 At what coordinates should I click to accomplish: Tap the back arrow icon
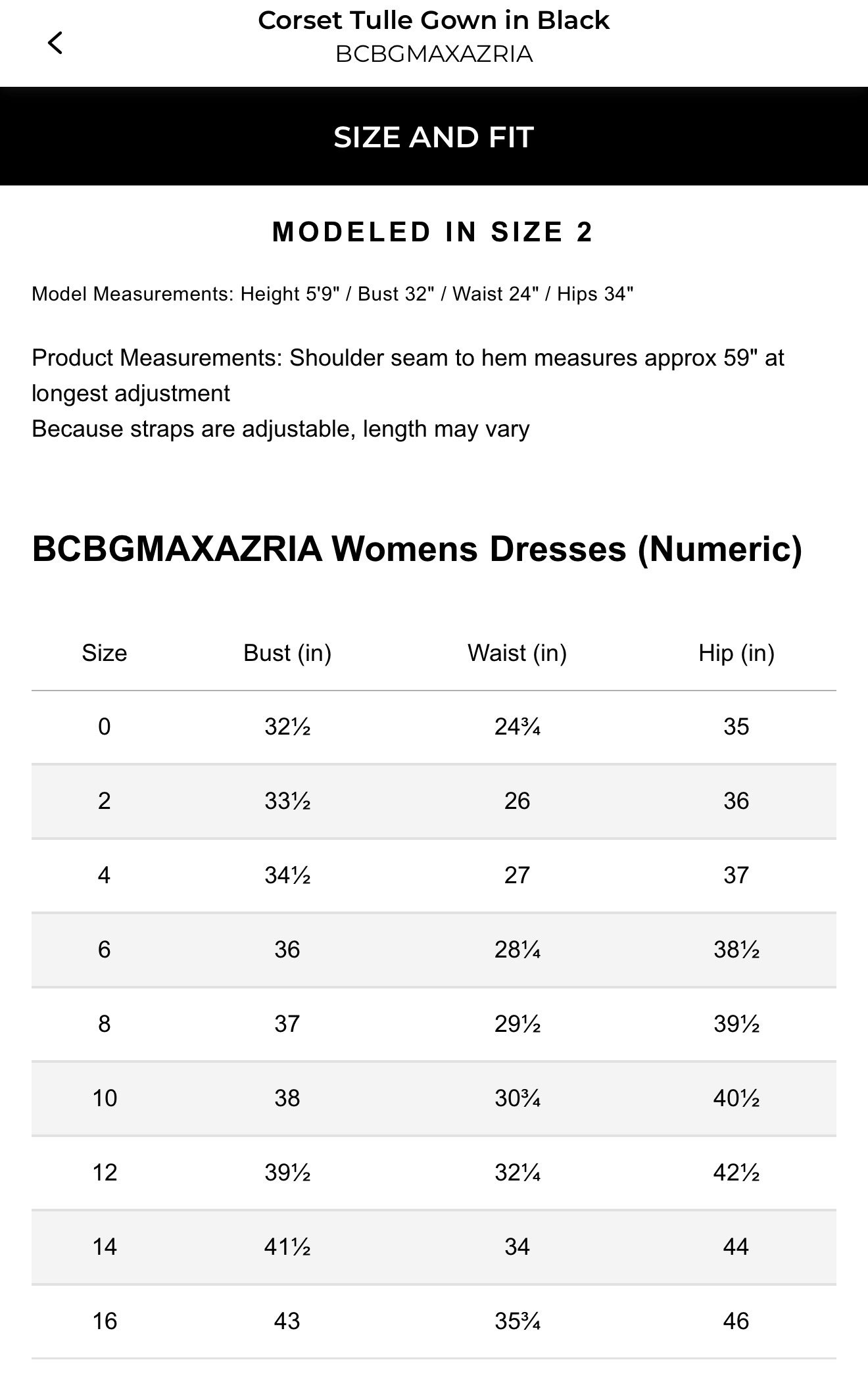coord(55,43)
